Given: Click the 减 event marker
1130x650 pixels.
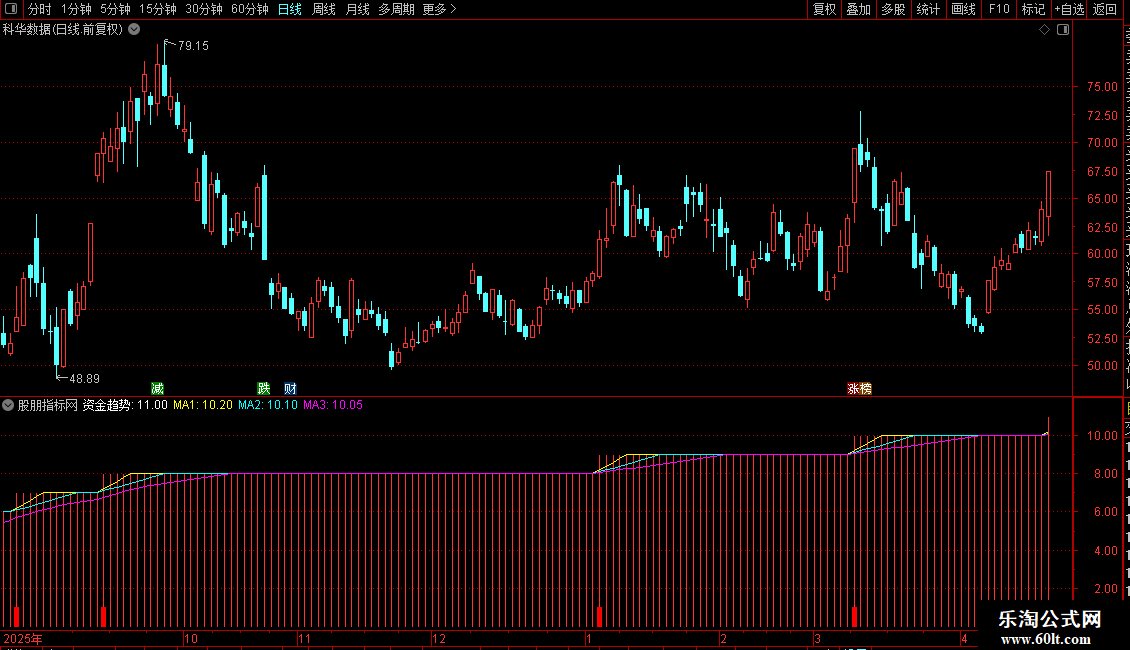Looking at the screenshot, I should [157, 388].
